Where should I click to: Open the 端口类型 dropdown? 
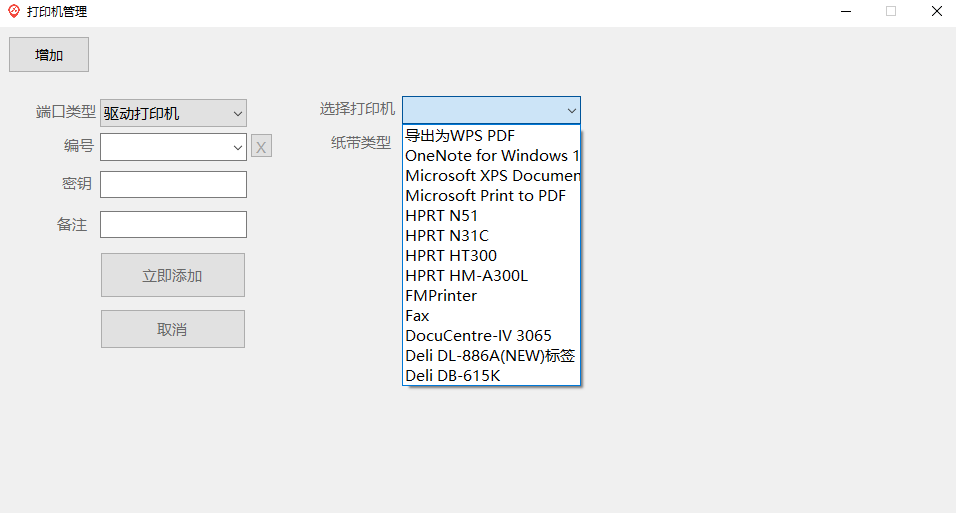[x=173, y=113]
